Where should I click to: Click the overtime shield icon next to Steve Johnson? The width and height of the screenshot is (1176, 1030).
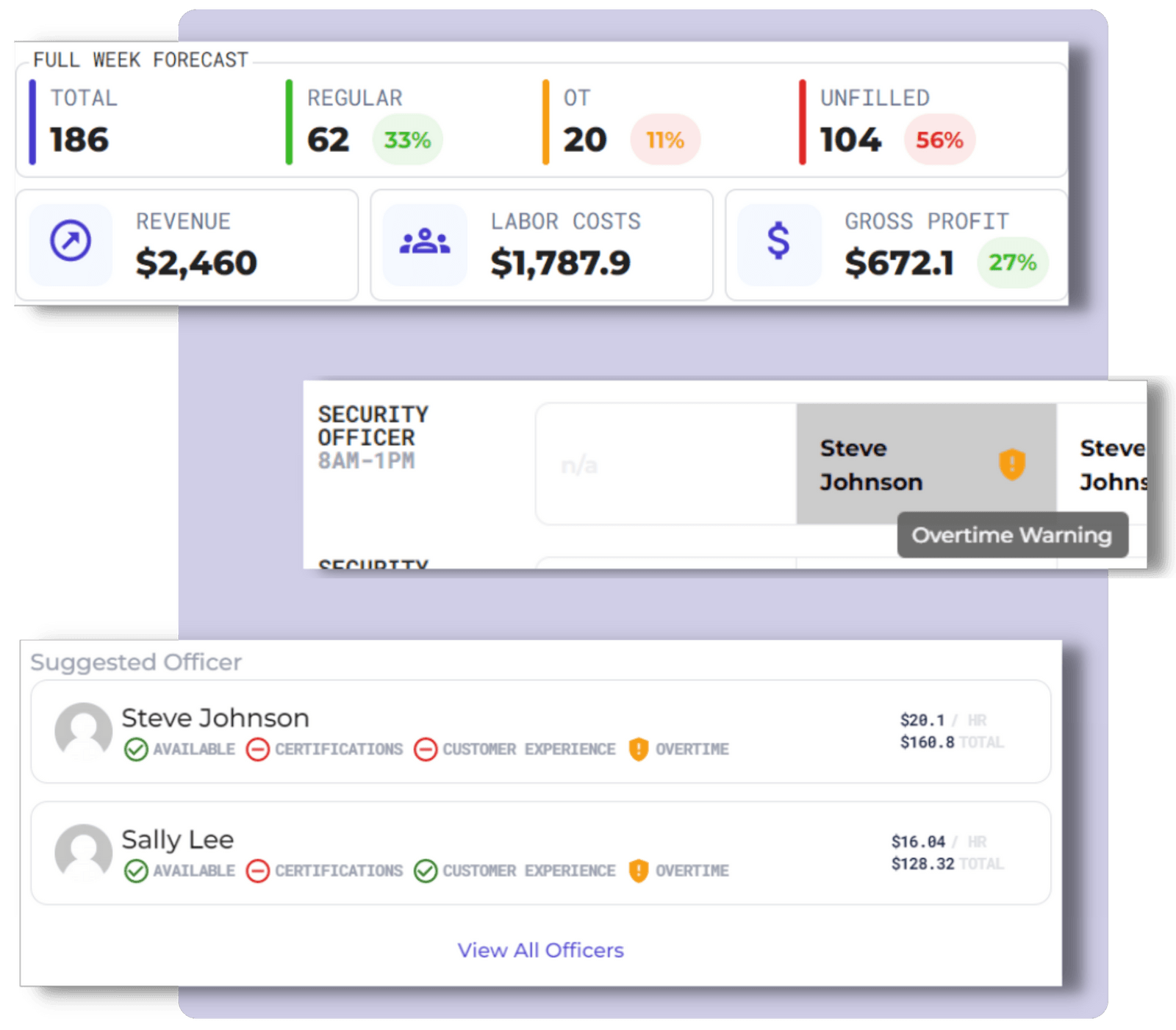pos(1013,463)
